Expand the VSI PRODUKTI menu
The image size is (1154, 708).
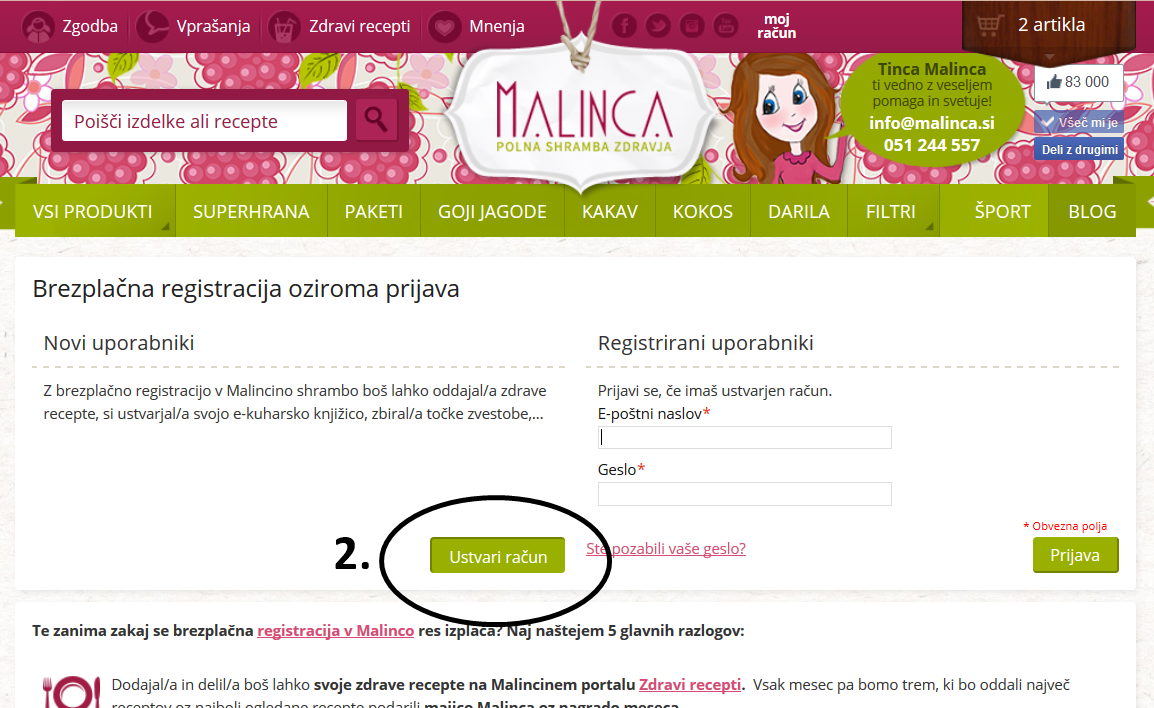coord(93,211)
